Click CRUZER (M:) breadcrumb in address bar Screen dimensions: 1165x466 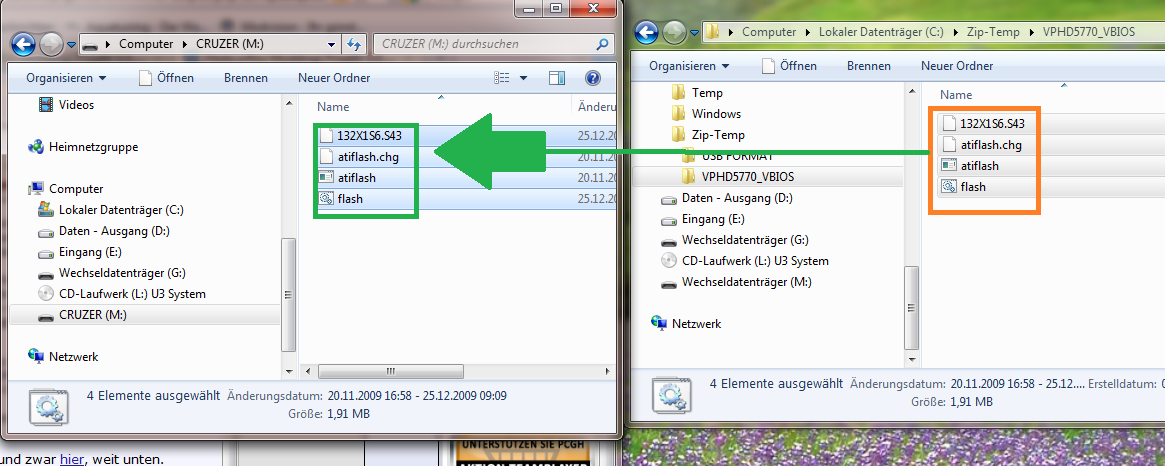[230, 44]
